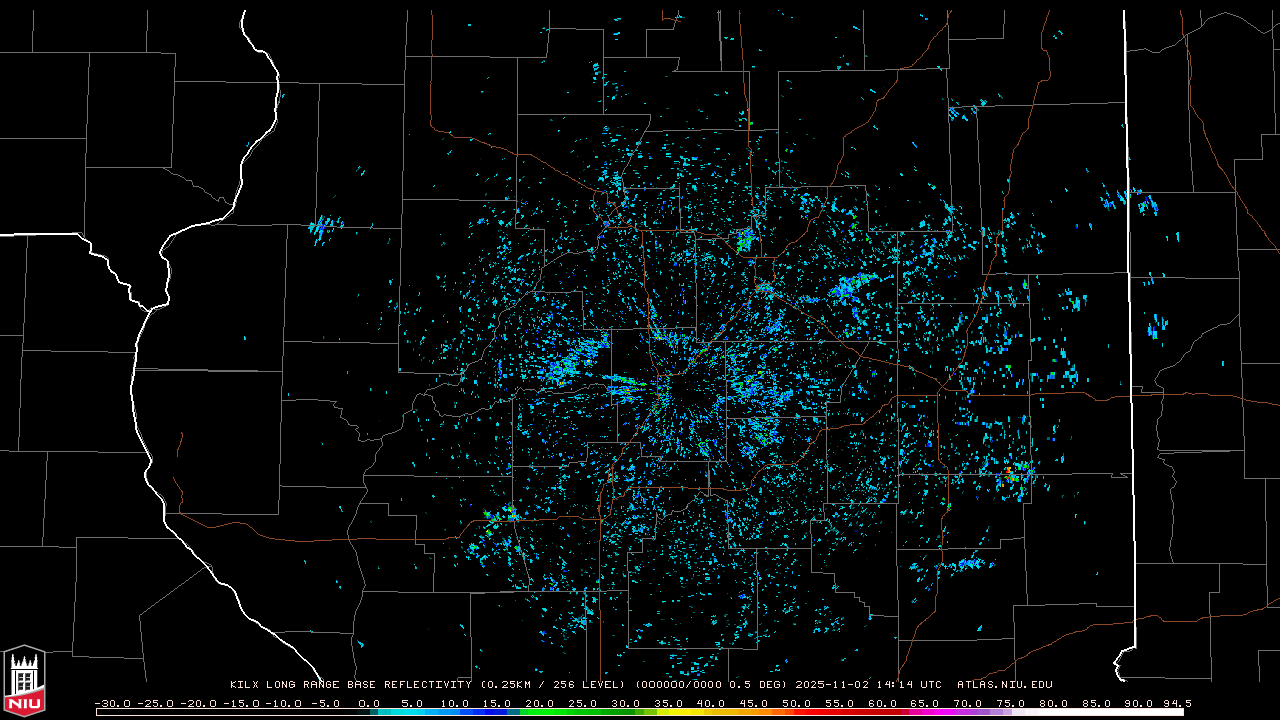Pick the magenta segment of the color bar

940,712
